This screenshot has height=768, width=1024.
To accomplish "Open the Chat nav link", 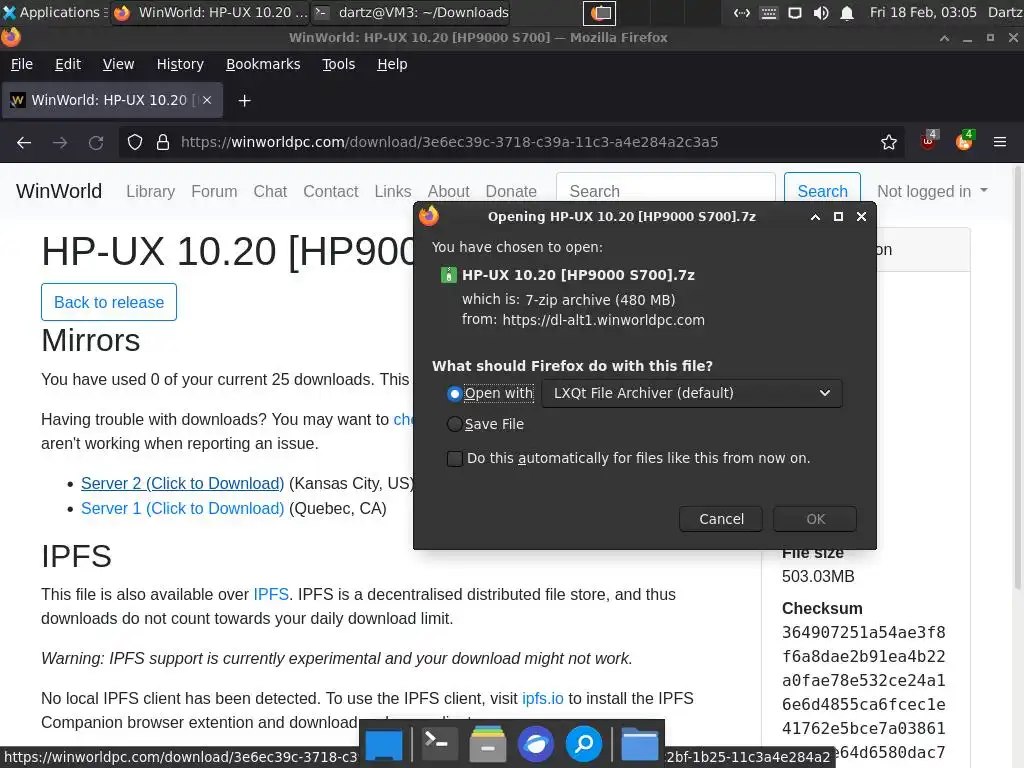I will pos(270,191).
